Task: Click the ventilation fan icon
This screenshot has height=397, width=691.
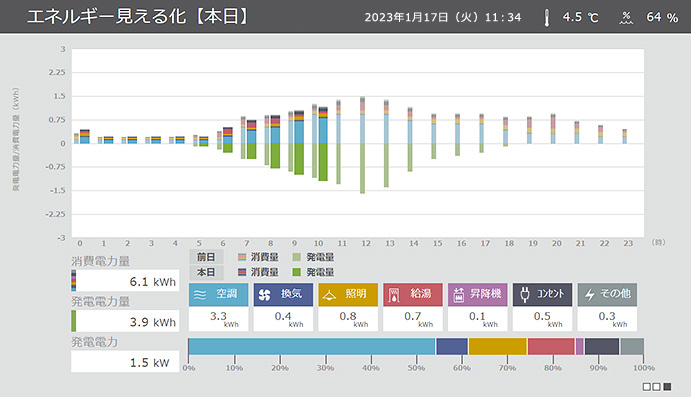Action: pyautogui.click(x=264, y=295)
